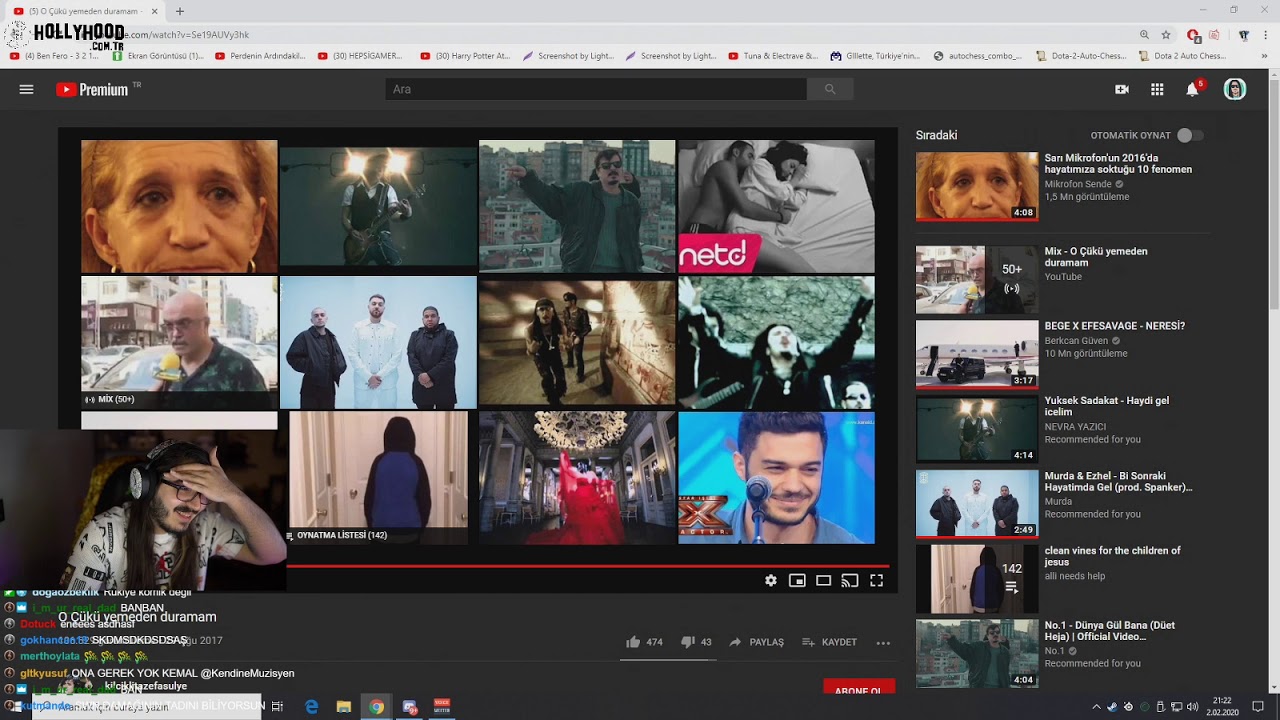Focus the Ara search field
The width and height of the screenshot is (1280, 720).
(596, 89)
